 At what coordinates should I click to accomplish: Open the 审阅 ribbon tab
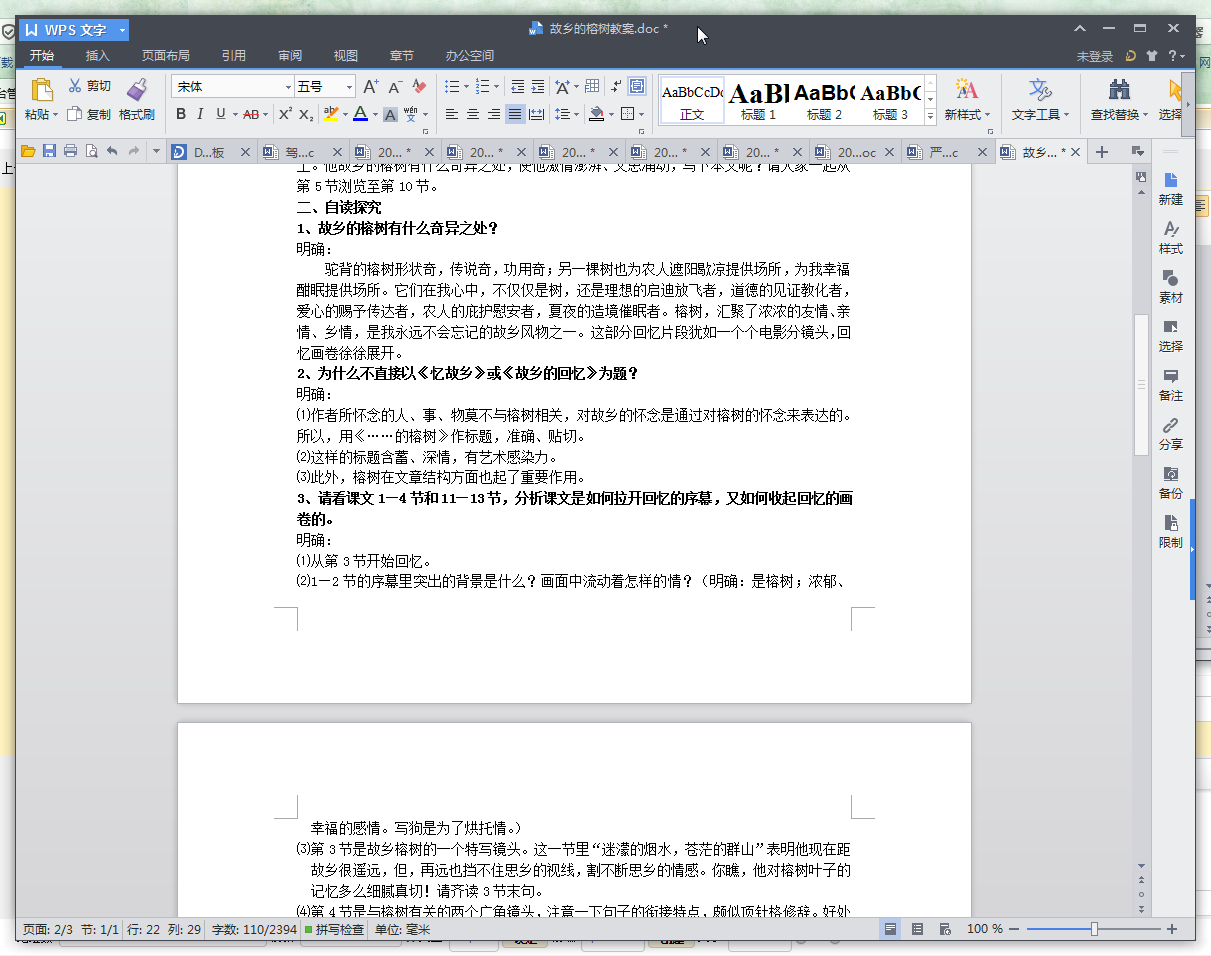[x=290, y=56]
